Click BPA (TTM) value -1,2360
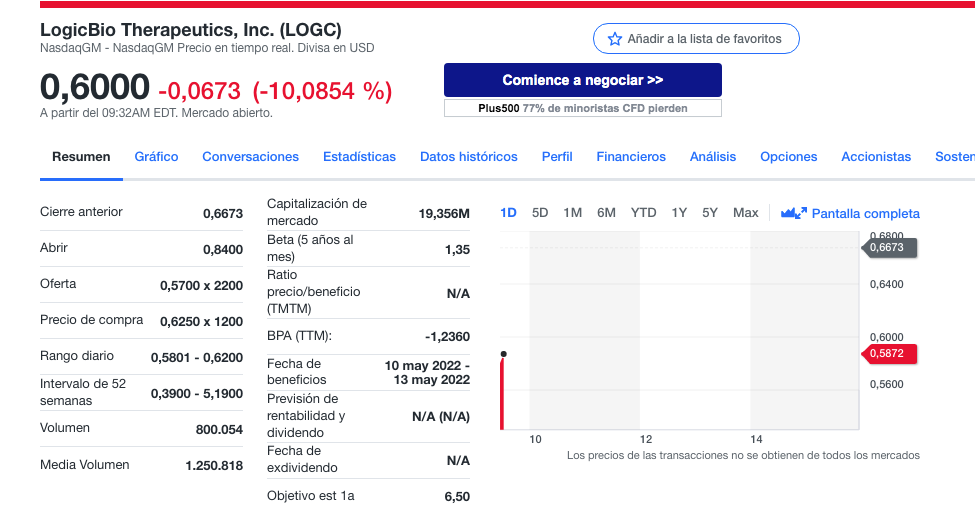The height and width of the screenshot is (530, 975). pyautogui.click(x=447, y=337)
